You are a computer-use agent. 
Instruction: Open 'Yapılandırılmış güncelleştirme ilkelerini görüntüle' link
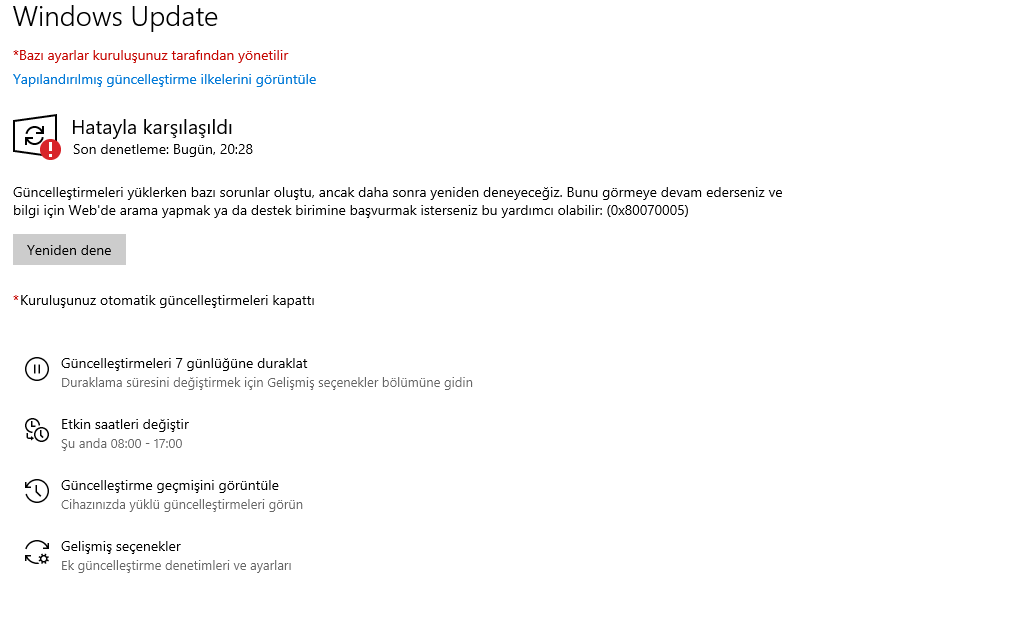[164, 80]
